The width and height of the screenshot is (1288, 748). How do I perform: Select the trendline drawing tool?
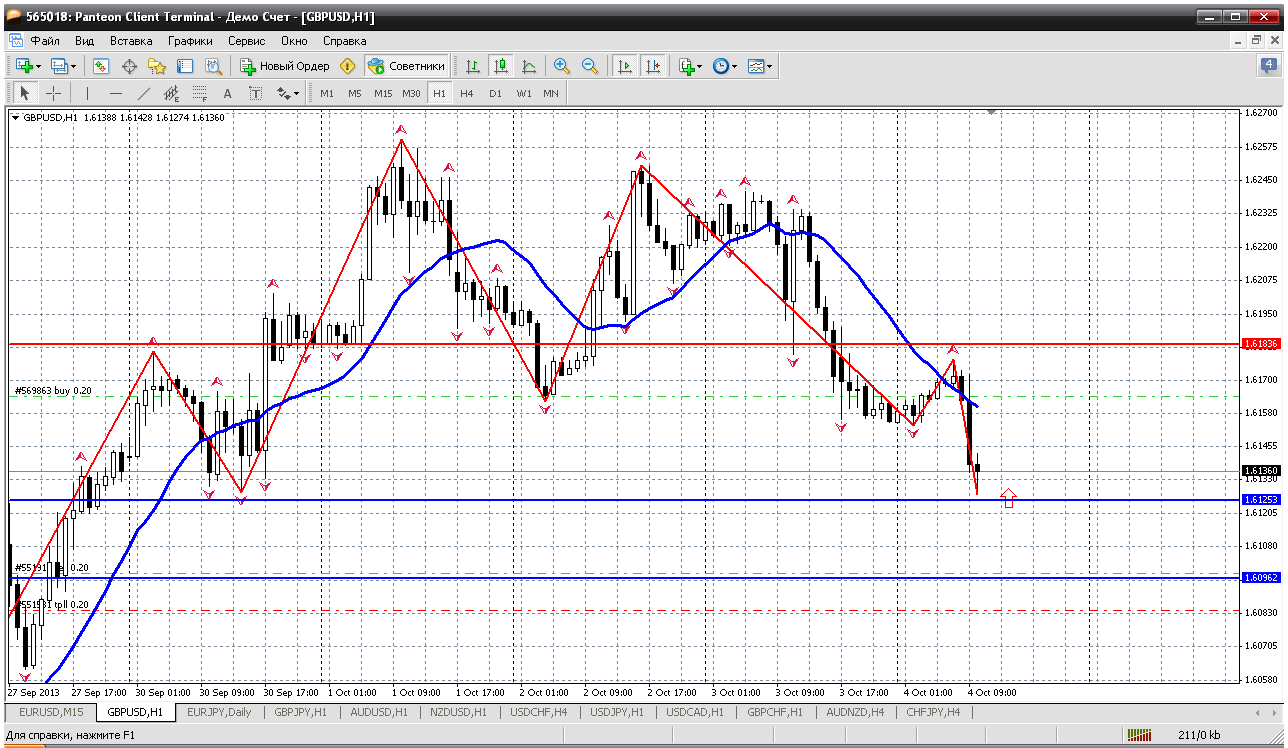click(x=144, y=93)
